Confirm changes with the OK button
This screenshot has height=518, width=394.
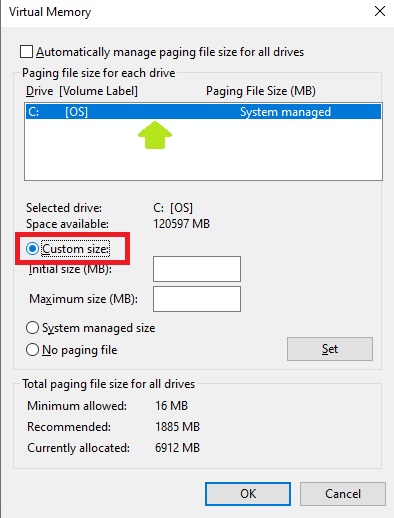(x=248, y=494)
